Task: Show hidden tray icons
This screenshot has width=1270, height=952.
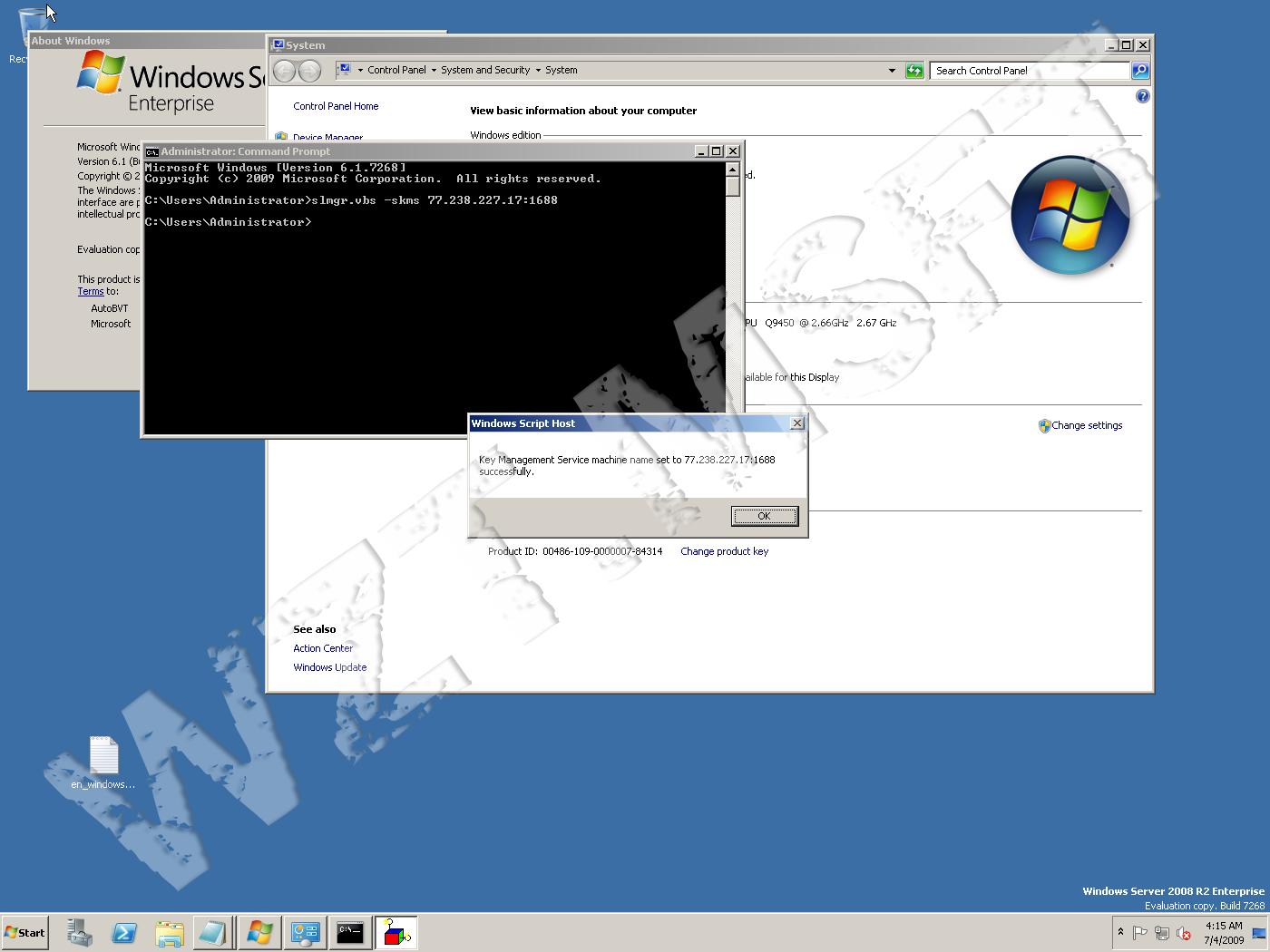Action: pyautogui.click(x=1120, y=932)
